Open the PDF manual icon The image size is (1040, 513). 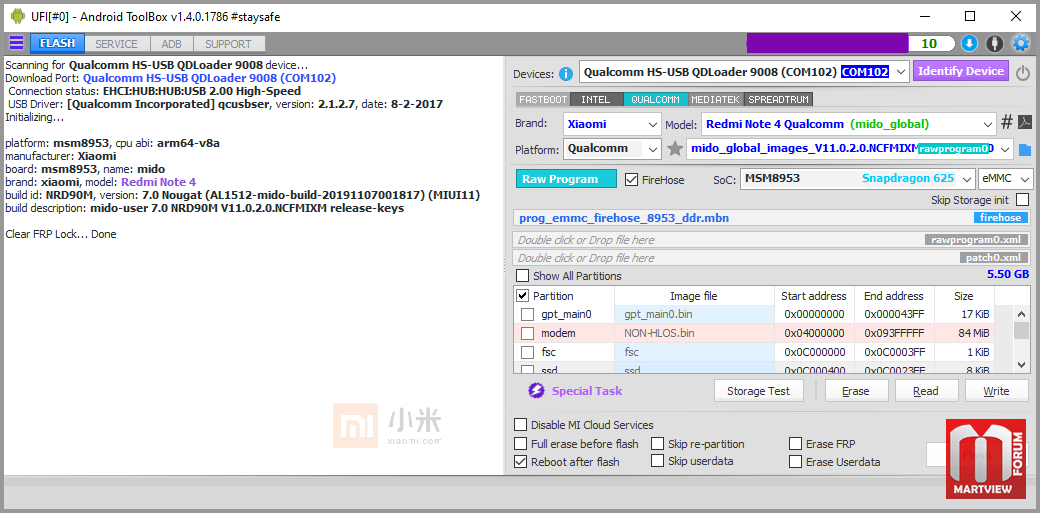click(x=1025, y=122)
